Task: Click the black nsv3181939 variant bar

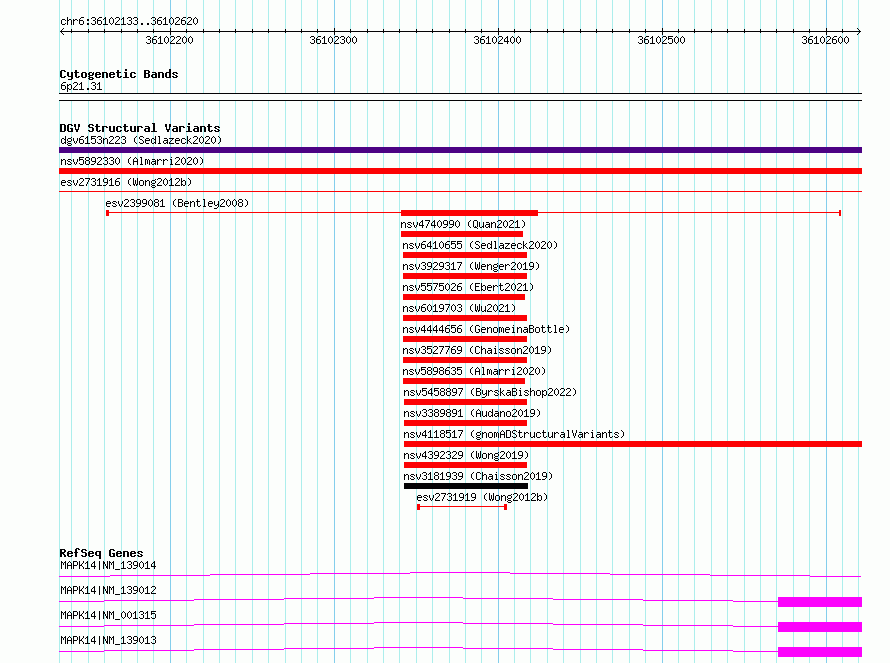Action: (466, 486)
